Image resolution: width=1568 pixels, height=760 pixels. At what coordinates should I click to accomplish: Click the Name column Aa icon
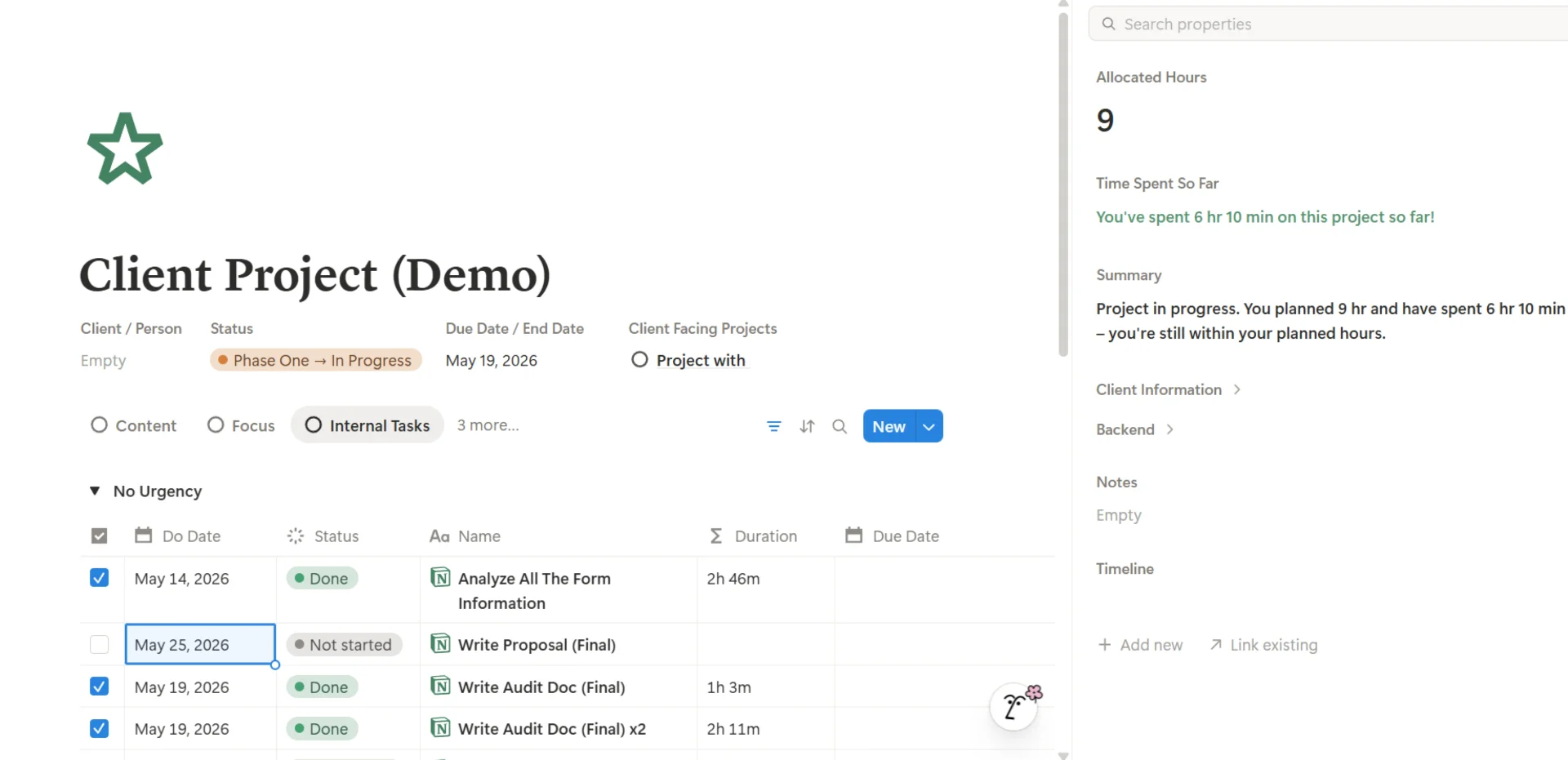click(x=439, y=536)
